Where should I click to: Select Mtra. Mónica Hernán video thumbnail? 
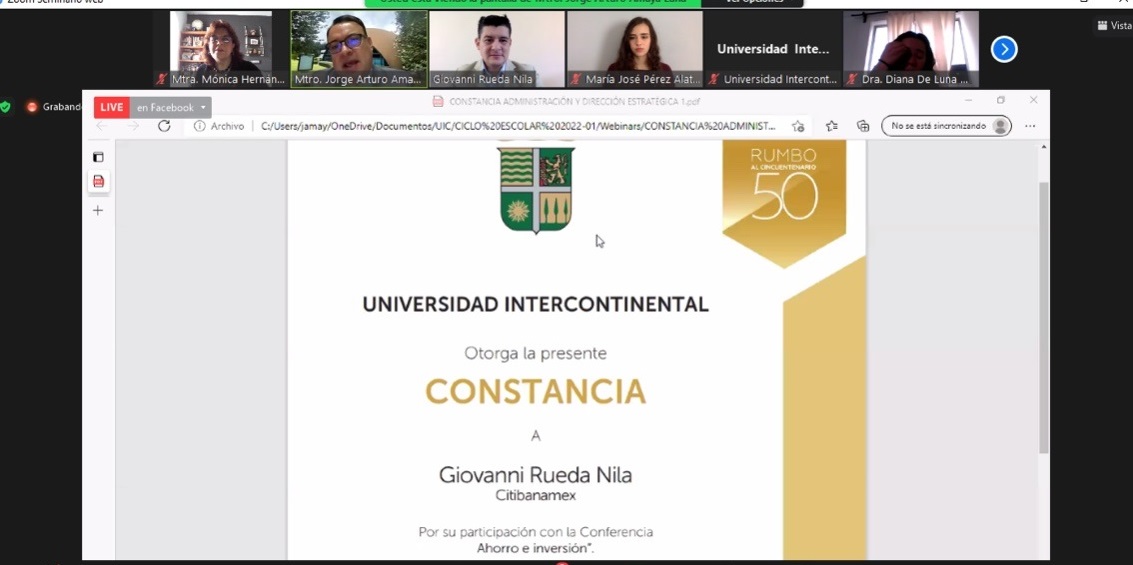(x=220, y=49)
